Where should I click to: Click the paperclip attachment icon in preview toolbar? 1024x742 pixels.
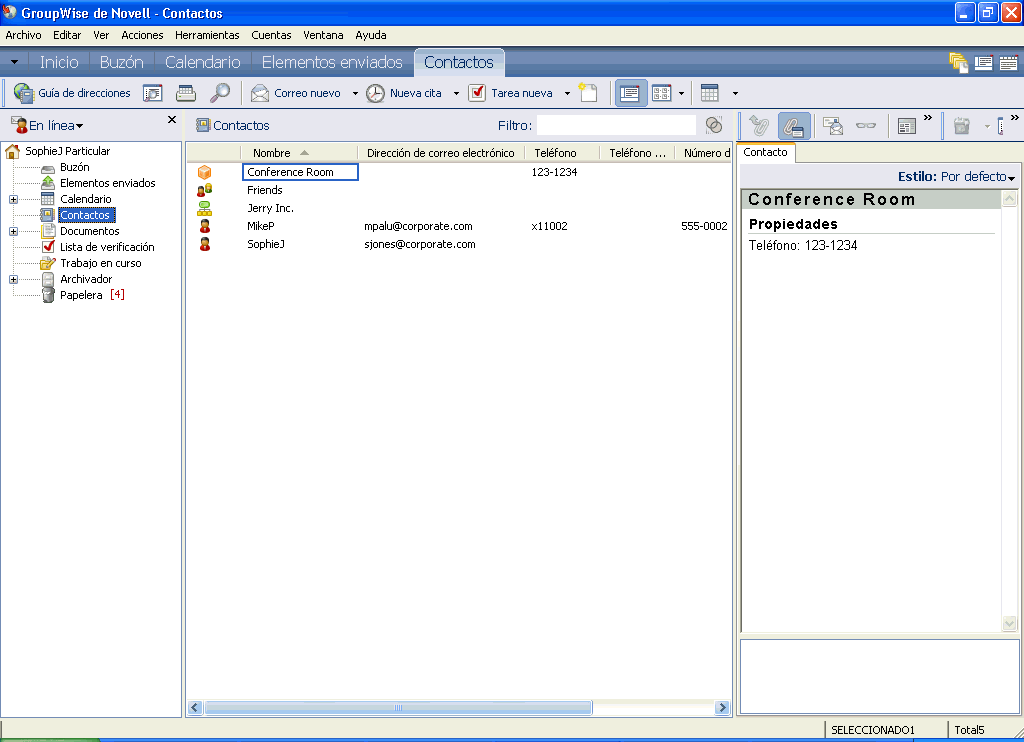(759, 125)
